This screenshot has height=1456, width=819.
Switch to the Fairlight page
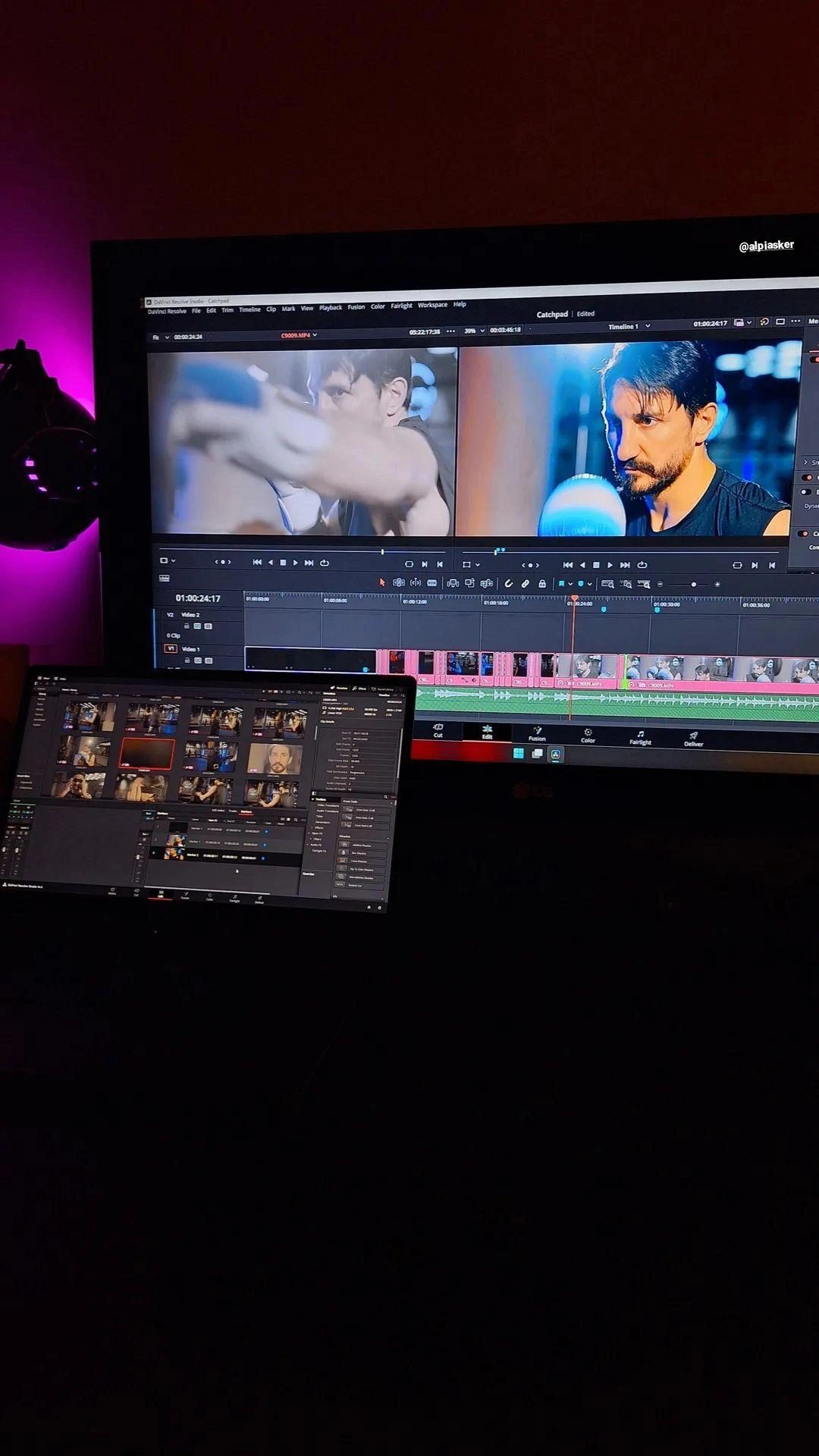[640, 737]
